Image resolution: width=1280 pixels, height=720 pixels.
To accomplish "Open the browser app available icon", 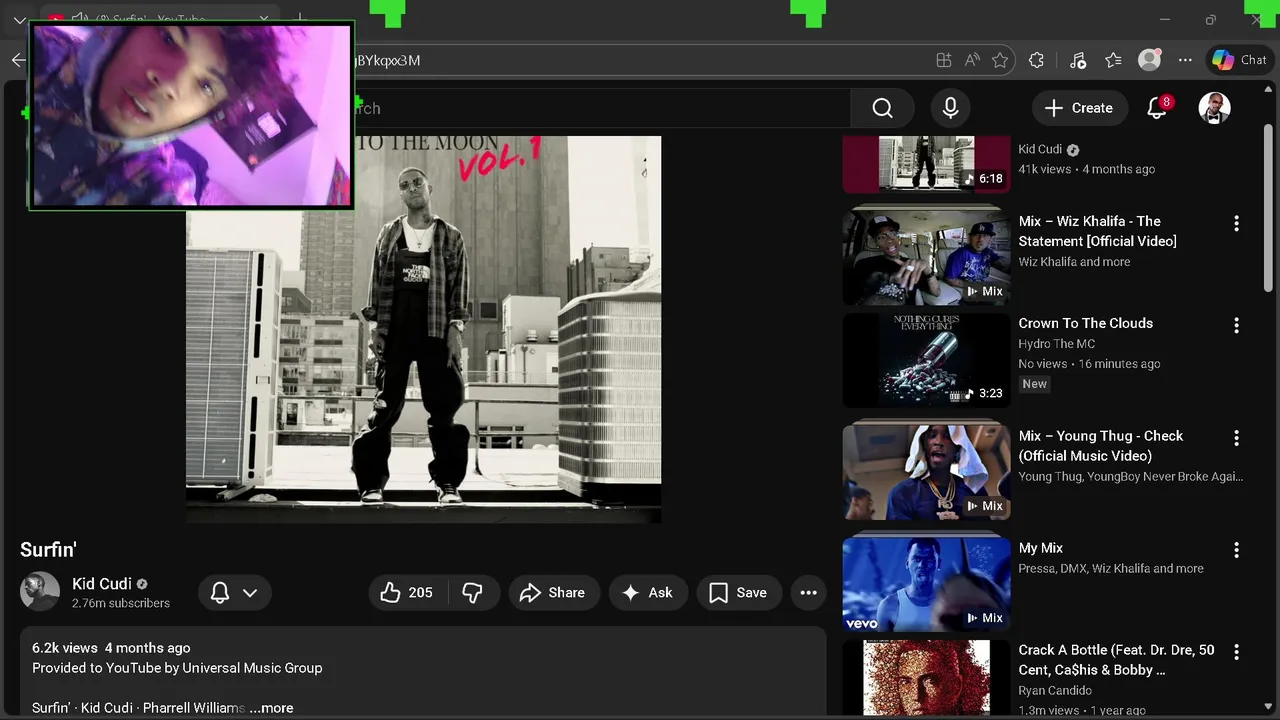I will (x=943, y=60).
